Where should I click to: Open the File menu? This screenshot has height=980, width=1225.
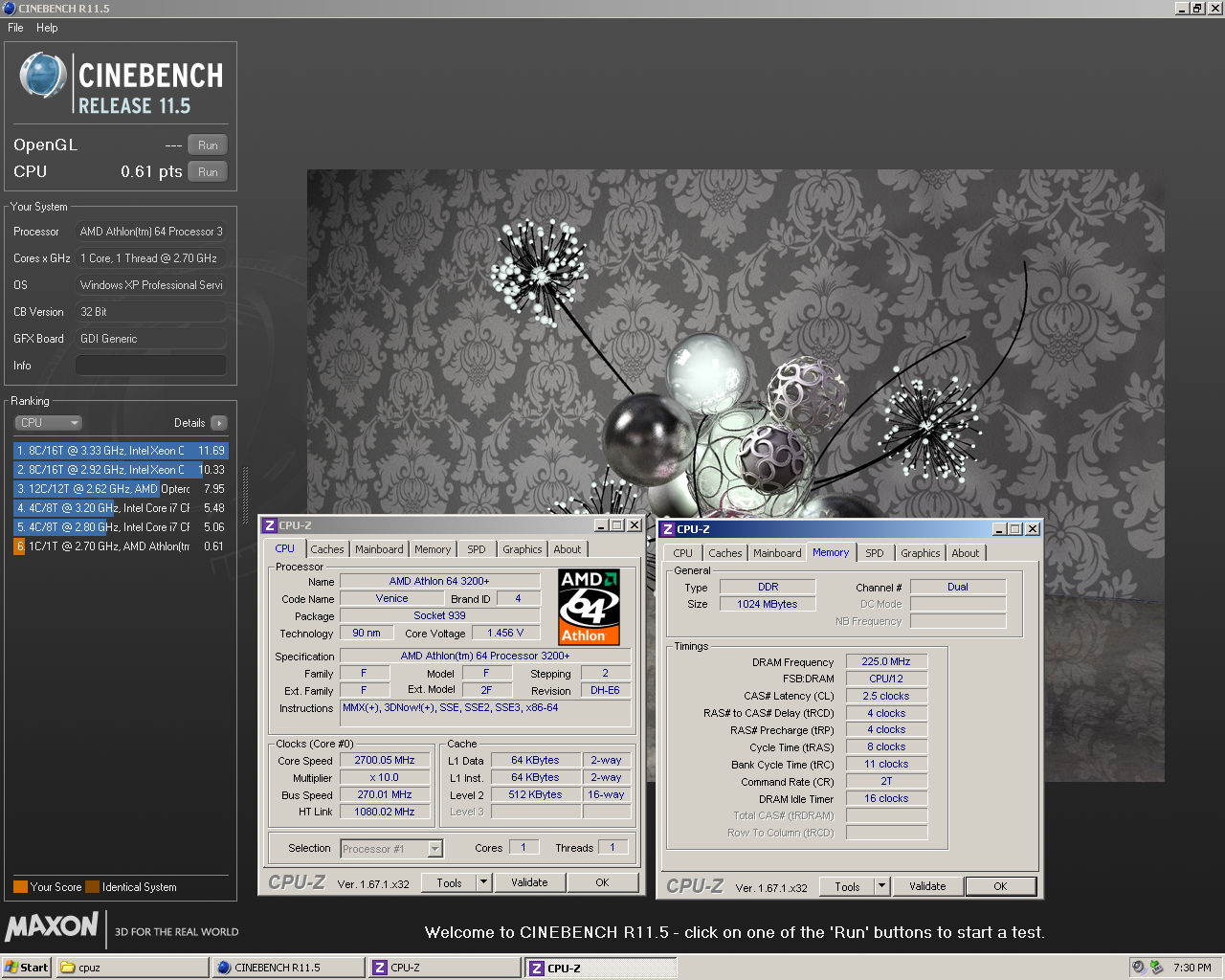click(15, 28)
